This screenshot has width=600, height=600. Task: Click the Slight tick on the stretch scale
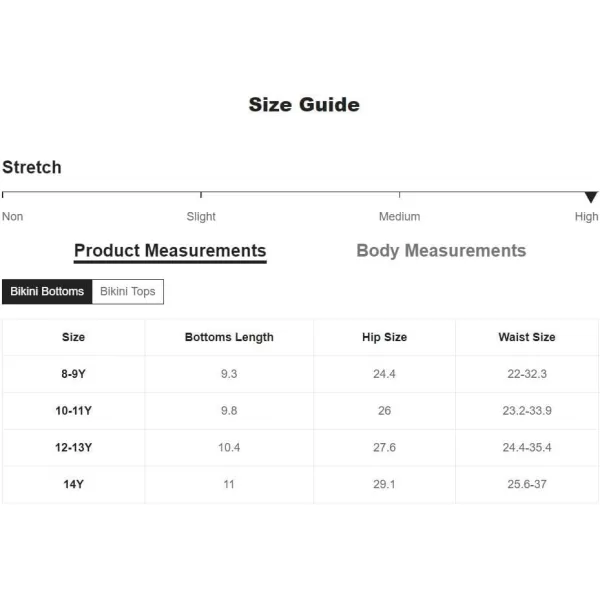(201, 195)
